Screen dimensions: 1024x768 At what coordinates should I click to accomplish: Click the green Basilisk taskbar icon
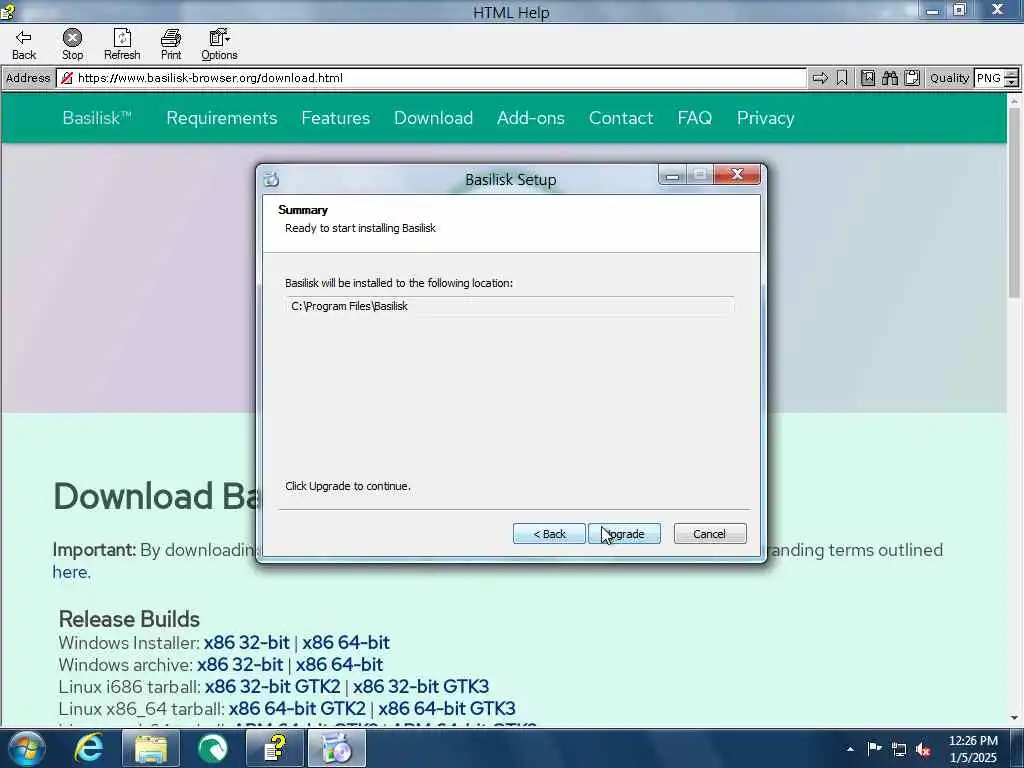point(213,748)
